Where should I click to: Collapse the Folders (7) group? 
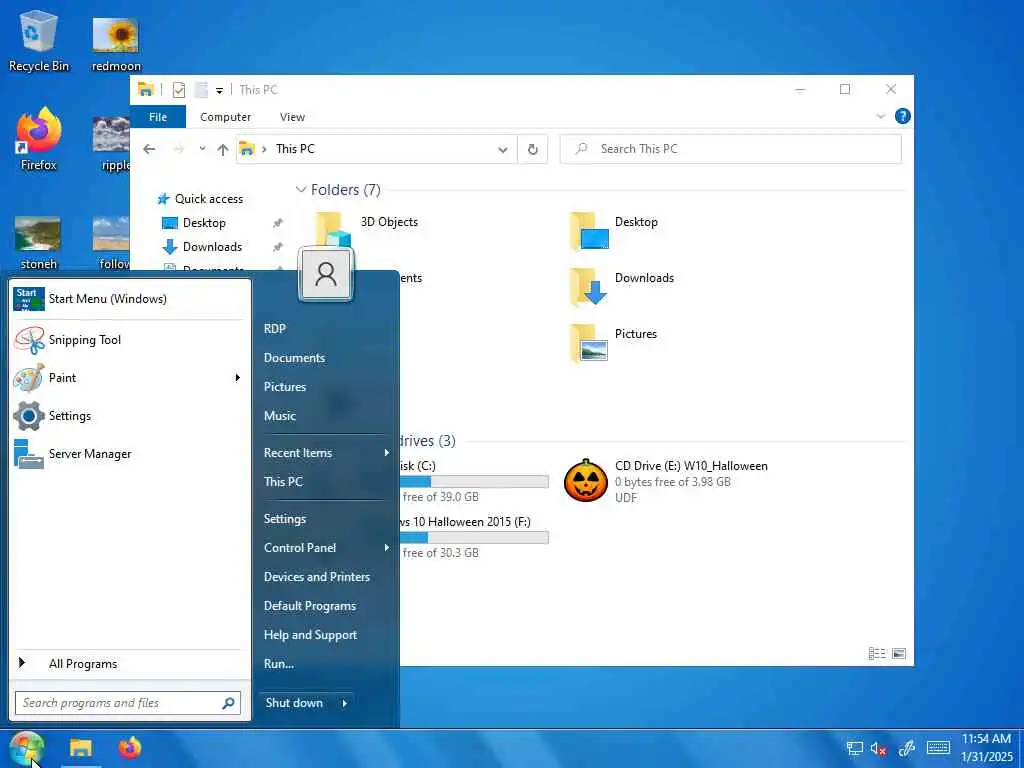click(301, 189)
